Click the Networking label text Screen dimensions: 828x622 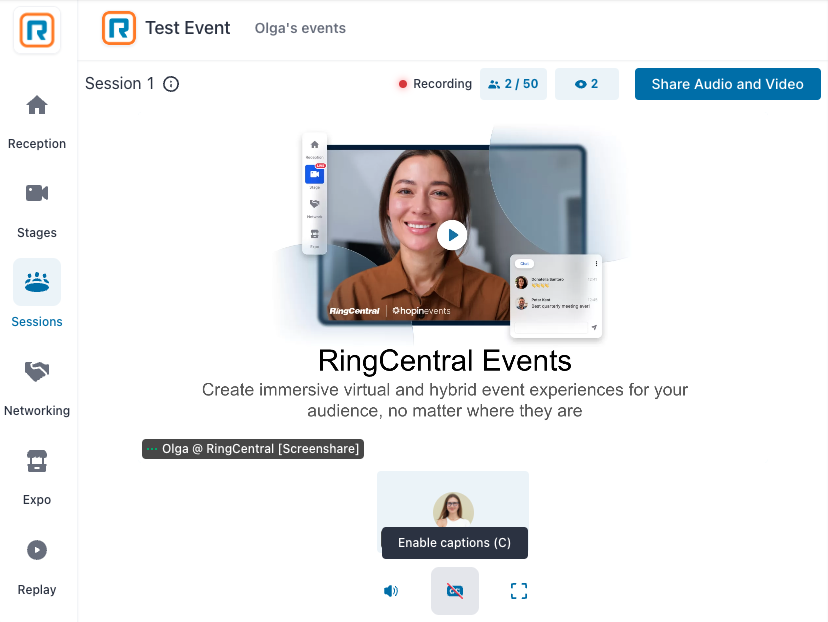coord(37,411)
